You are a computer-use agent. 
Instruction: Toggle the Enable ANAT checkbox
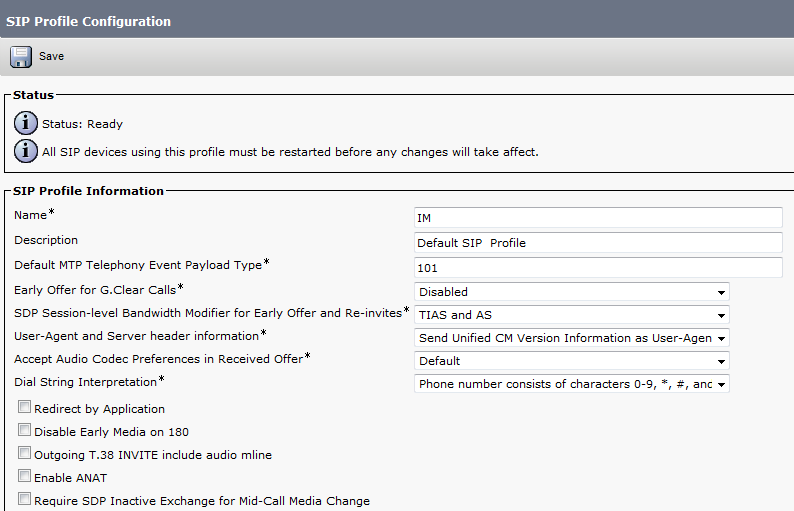(x=24, y=477)
